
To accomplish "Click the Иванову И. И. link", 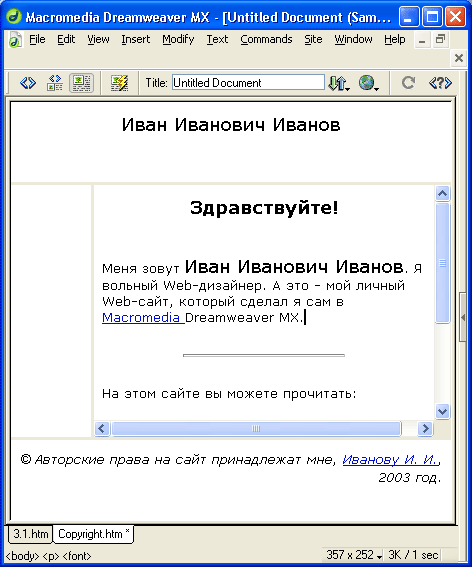I will pyautogui.click(x=391, y=459).
